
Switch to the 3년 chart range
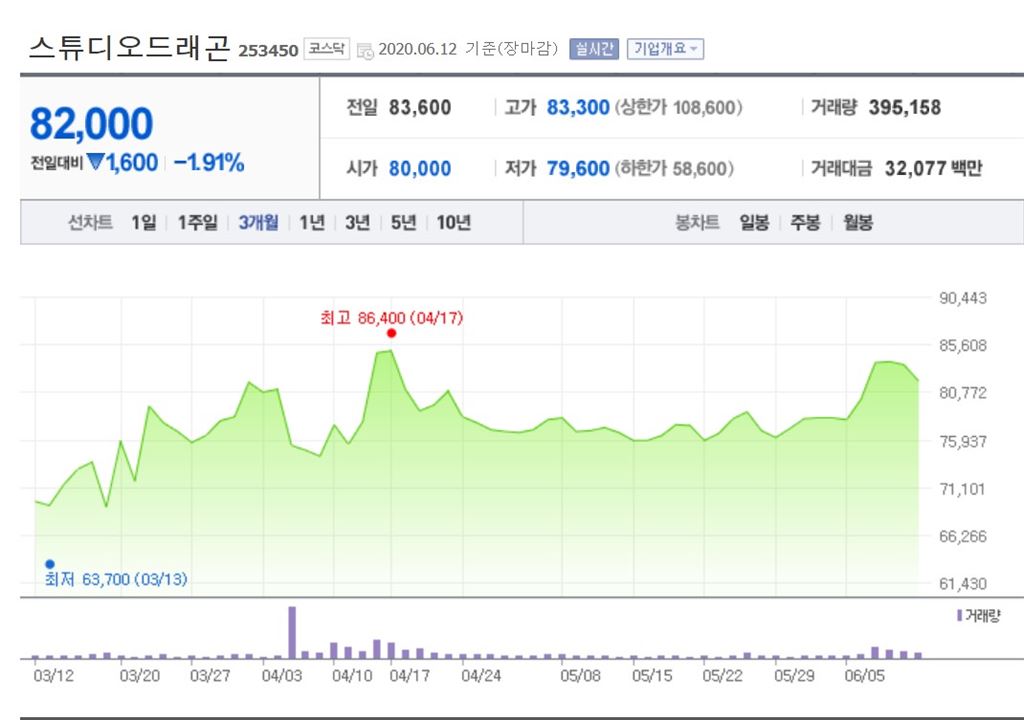pyautogui.click(x=357, y=222)
